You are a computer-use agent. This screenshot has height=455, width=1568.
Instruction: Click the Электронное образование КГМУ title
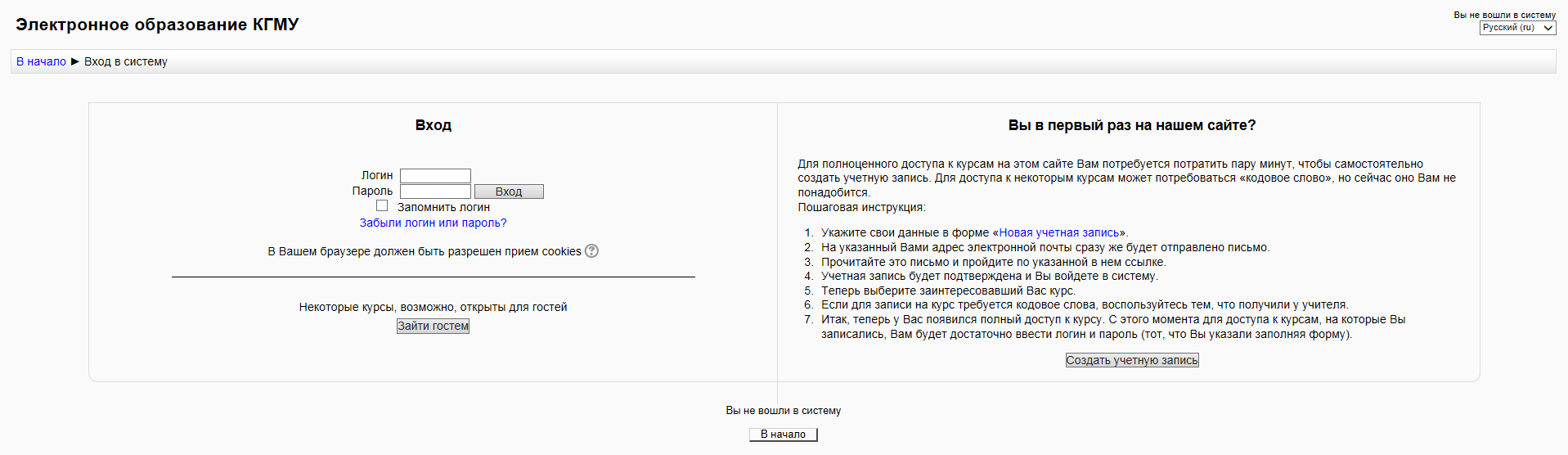click(x=157, y=25)
